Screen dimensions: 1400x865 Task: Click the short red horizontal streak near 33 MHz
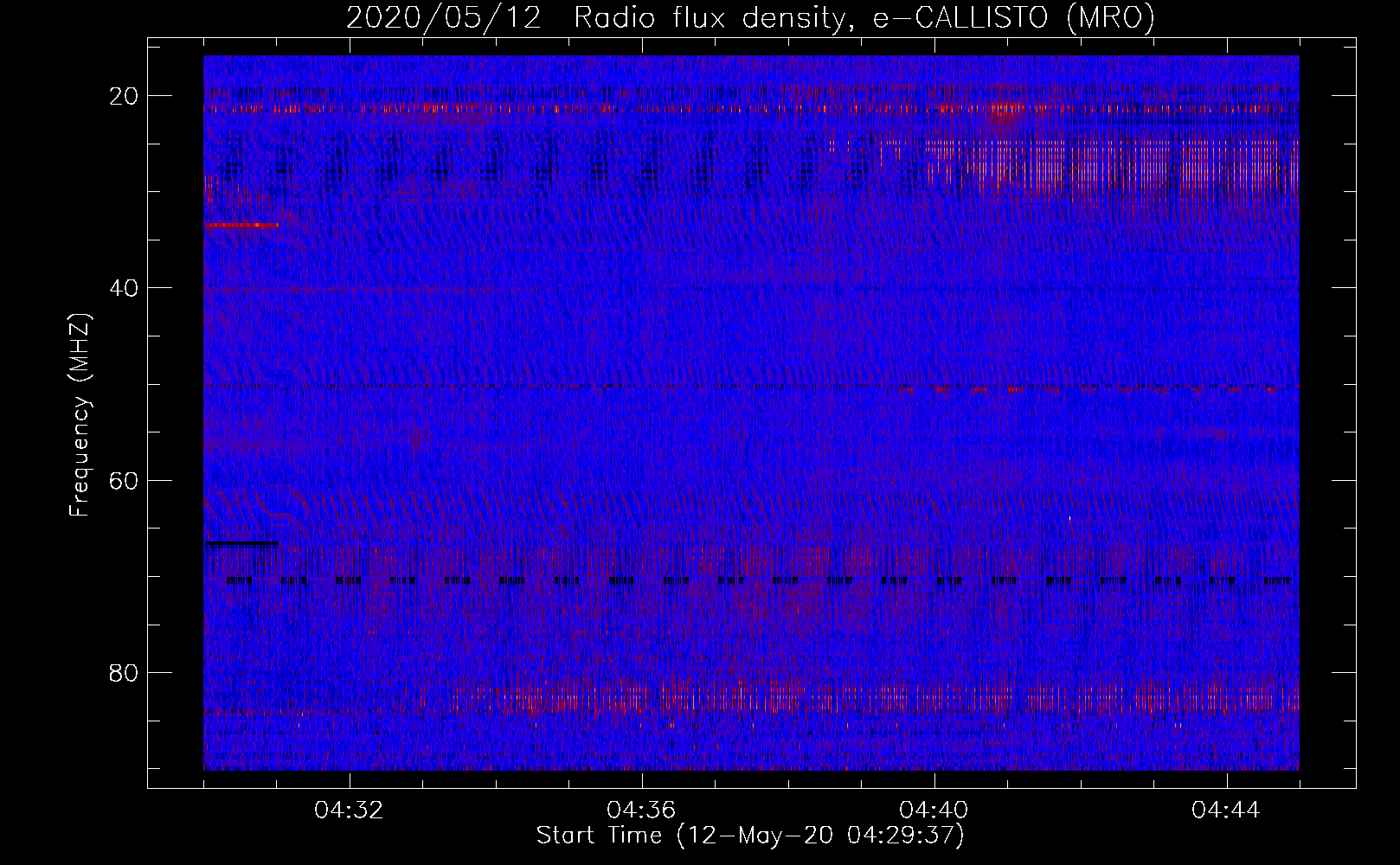click(241, 225)
